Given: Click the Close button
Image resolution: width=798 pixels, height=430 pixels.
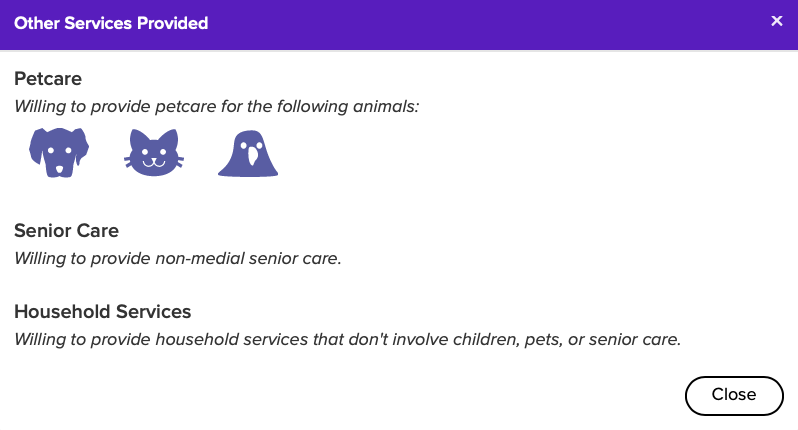Looking at the screenshot, I should [x=734, y=395].
